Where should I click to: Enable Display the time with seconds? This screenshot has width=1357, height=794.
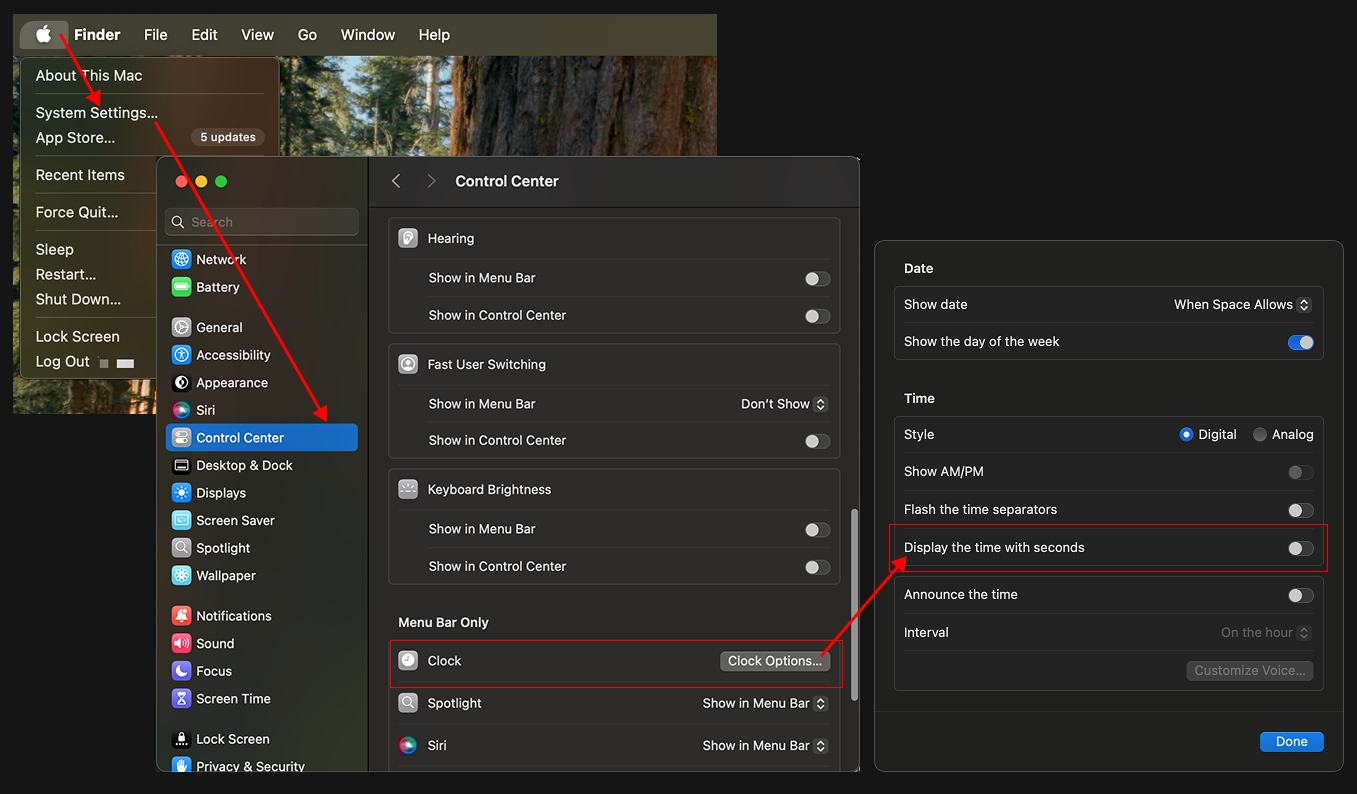click(1299, 548)
